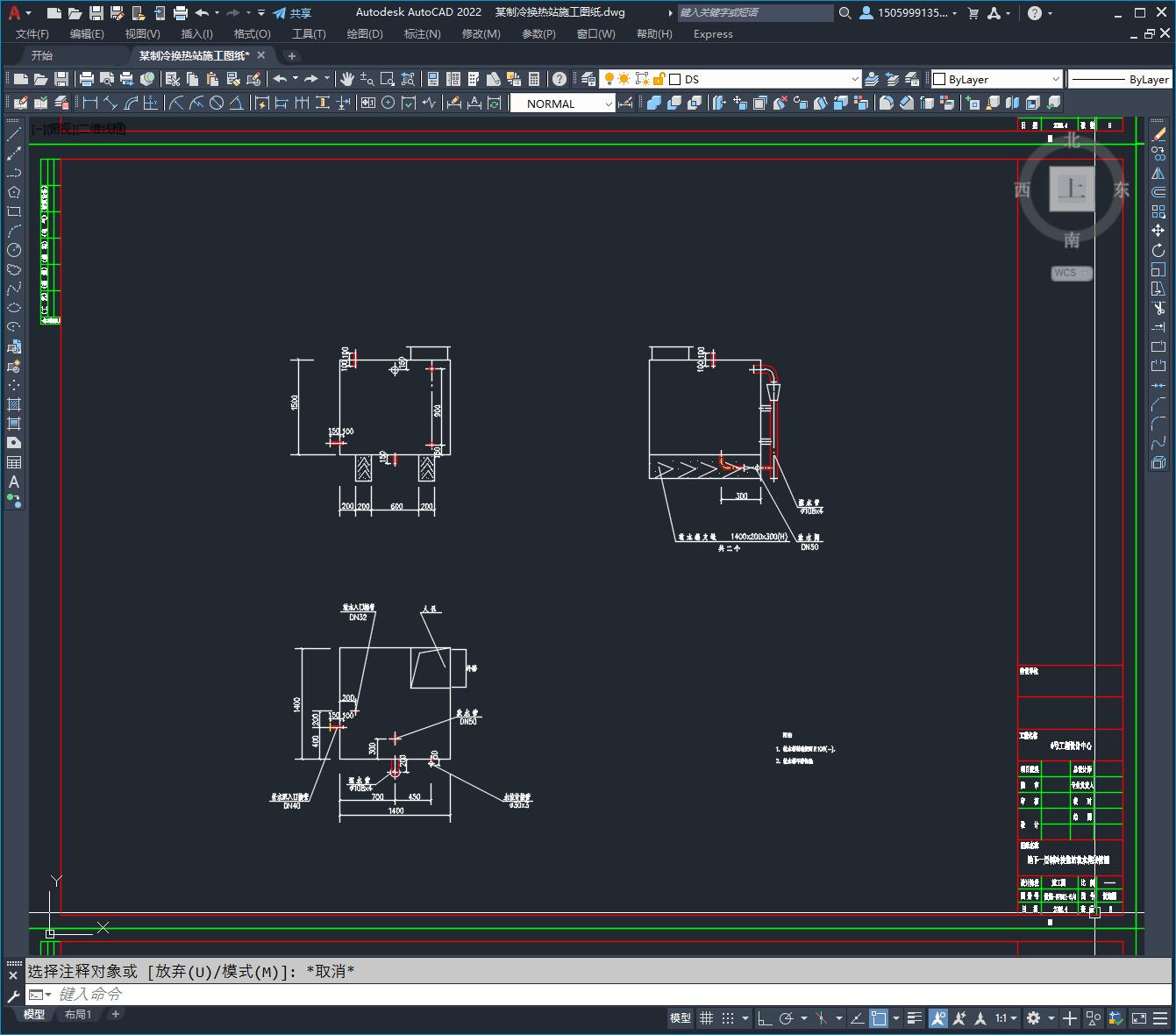
Task: Select the Multiline Text A tool
Action: point(14,482)
